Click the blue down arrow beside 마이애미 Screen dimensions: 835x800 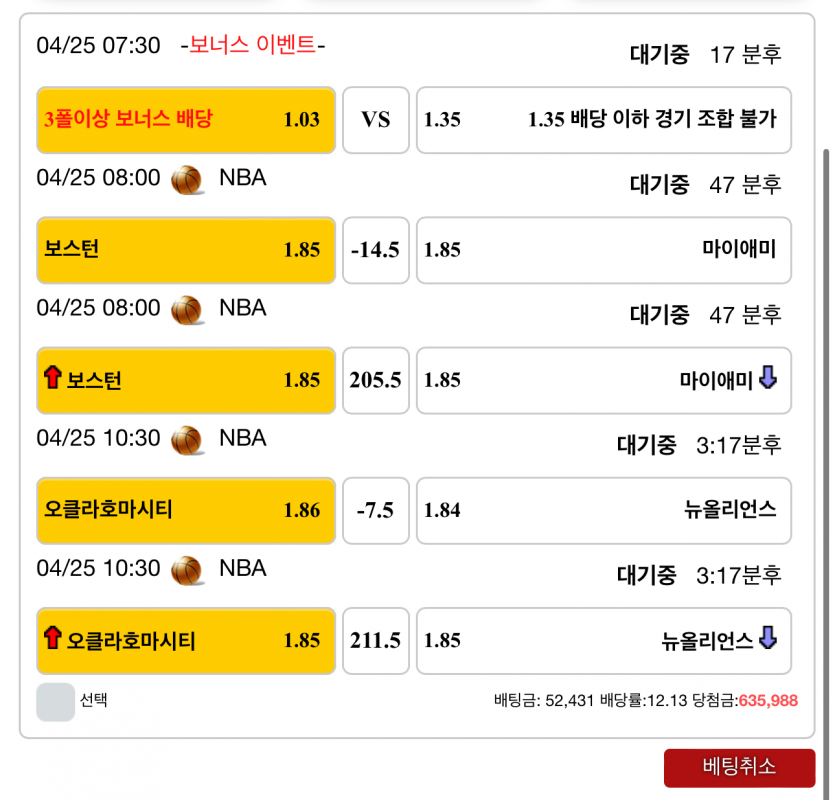click(x=768, y=379)
